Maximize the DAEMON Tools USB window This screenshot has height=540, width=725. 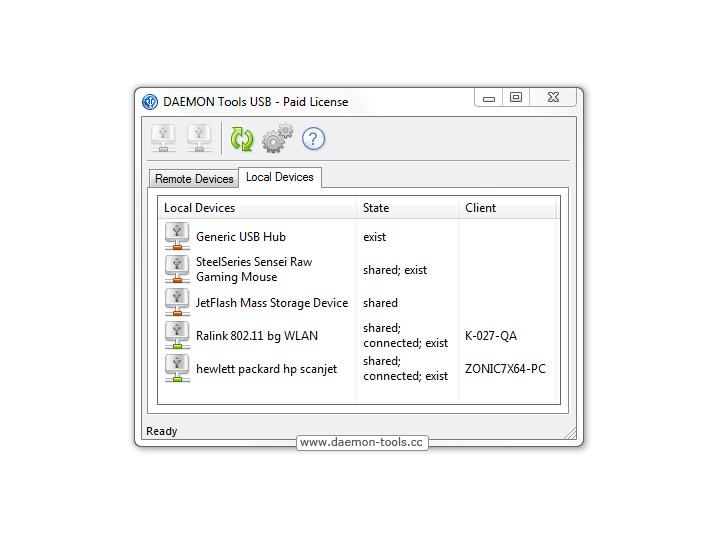pos(516,98)
